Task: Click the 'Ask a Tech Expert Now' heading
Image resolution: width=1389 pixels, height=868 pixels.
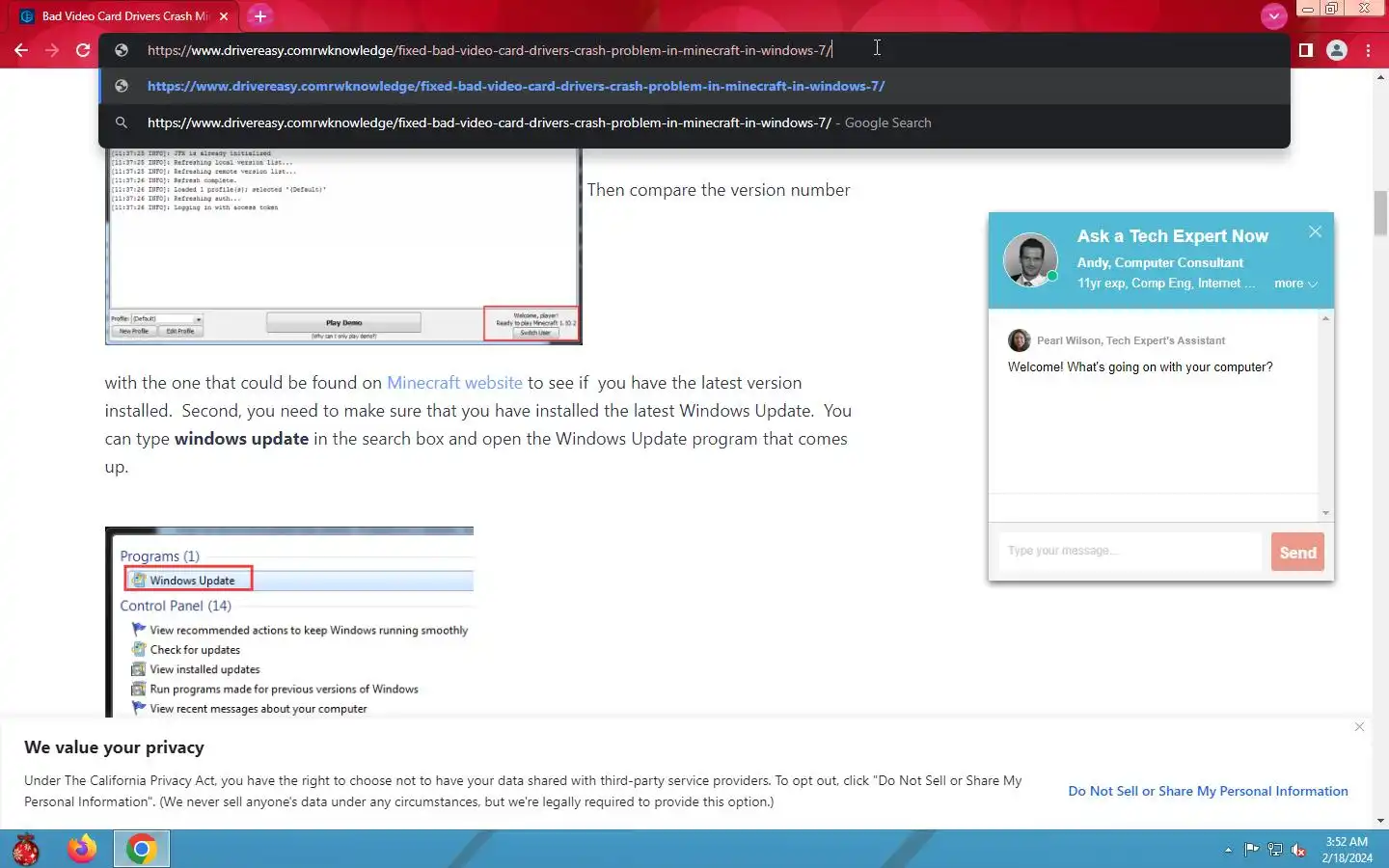Action: click(1173, 236)
